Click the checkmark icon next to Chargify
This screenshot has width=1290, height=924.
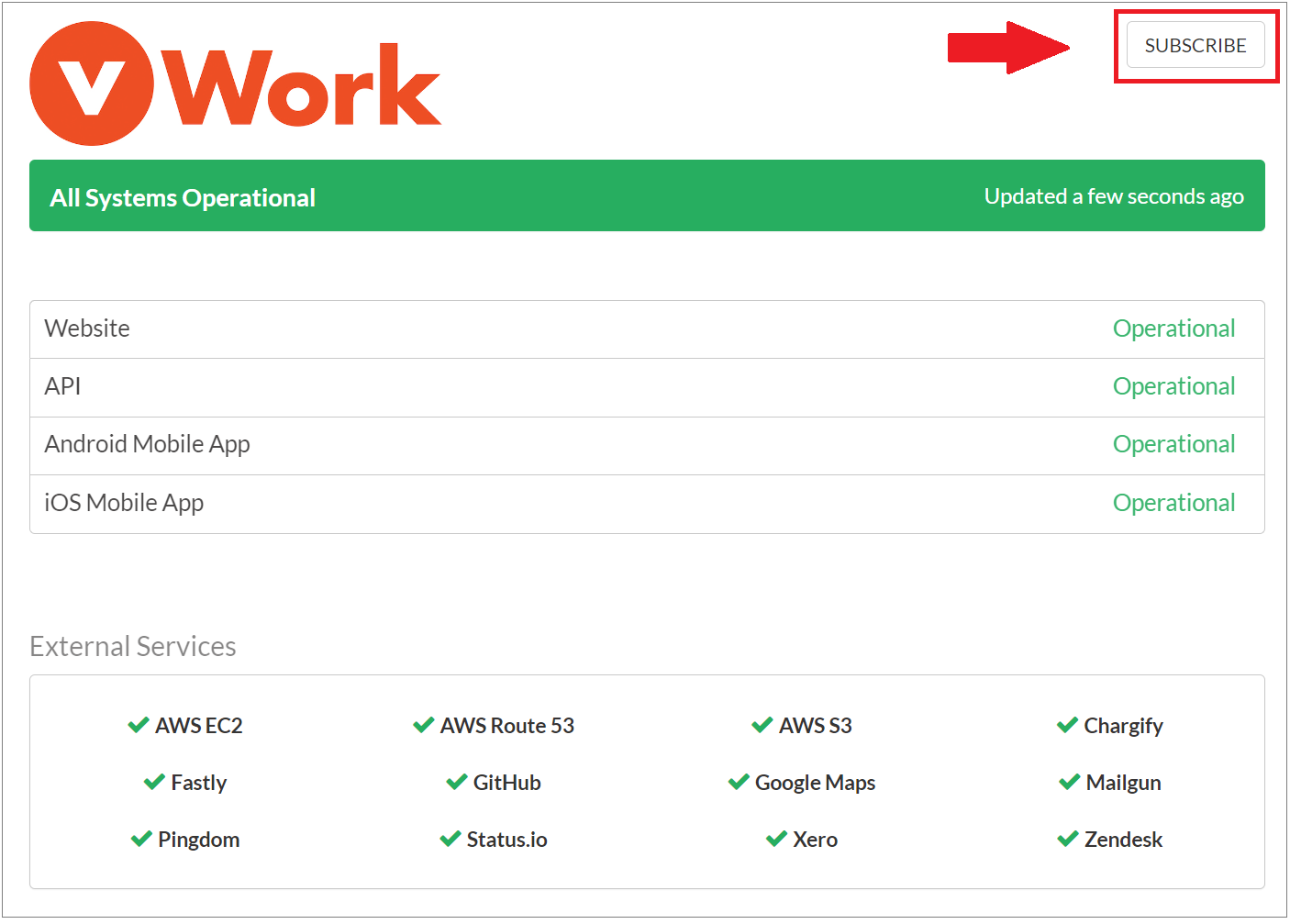click(1068, 725)
